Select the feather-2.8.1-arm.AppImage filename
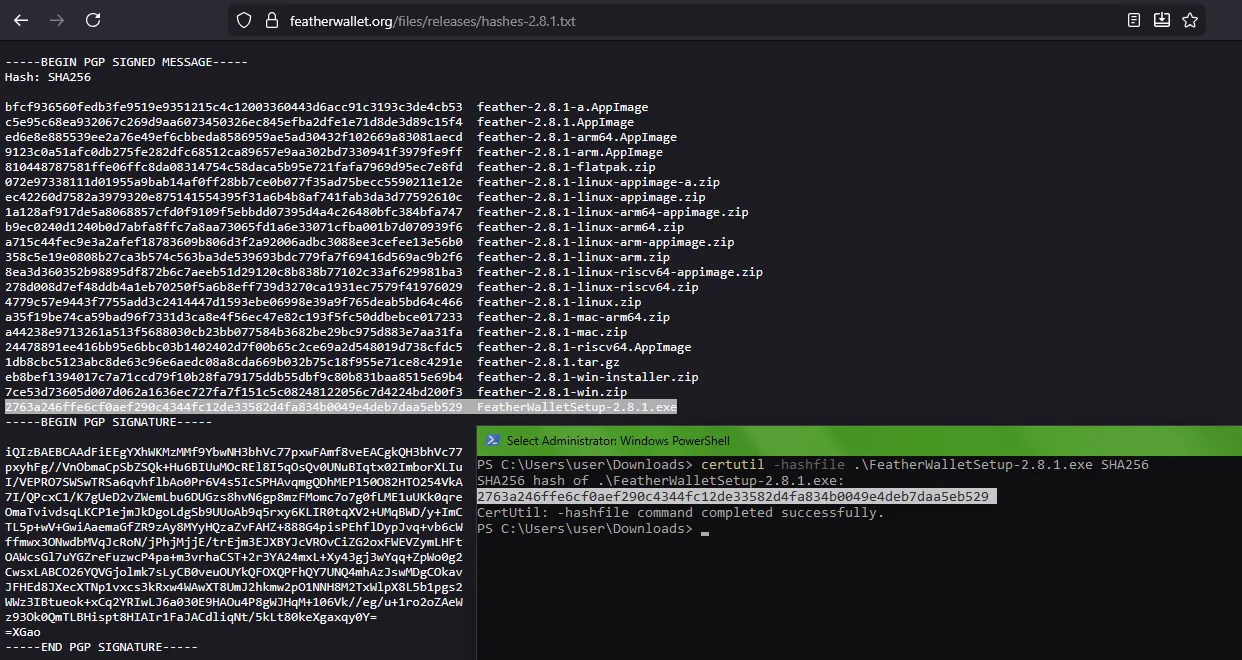The width and height of the screenshot is (1242, 660). click(x=570, y=152)
